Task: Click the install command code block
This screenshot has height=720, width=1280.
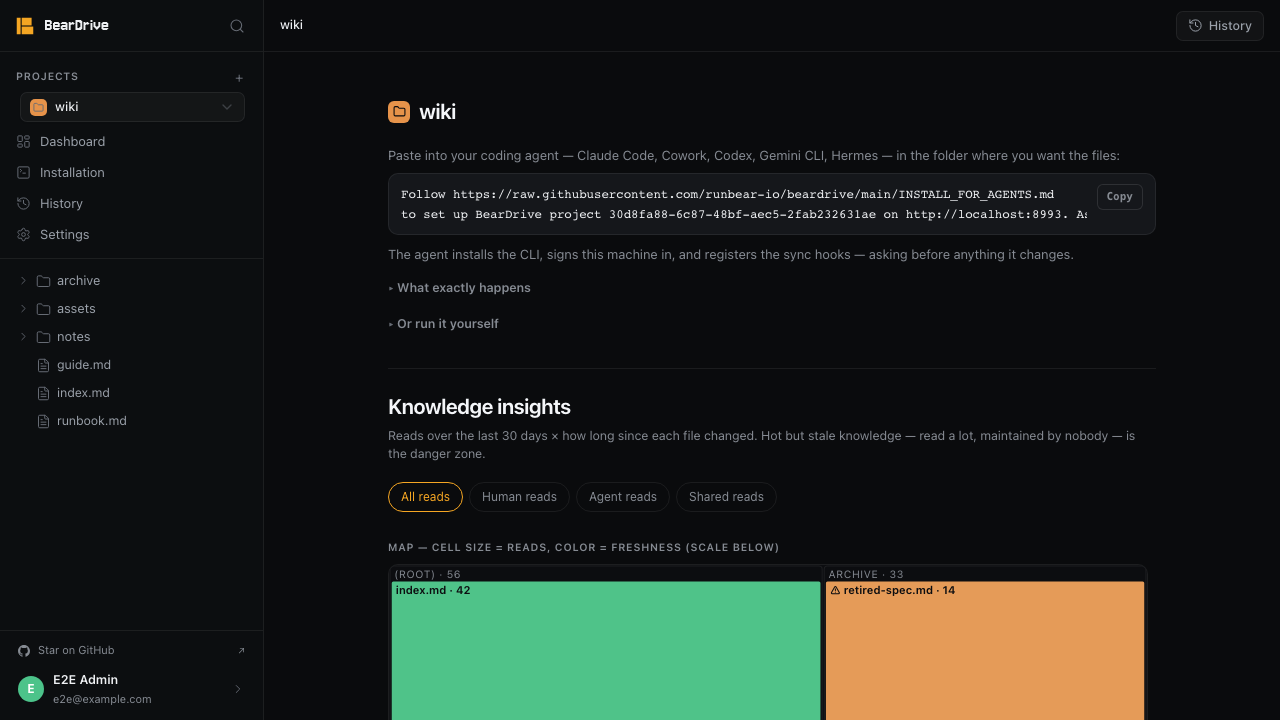Action: (772, 204)
